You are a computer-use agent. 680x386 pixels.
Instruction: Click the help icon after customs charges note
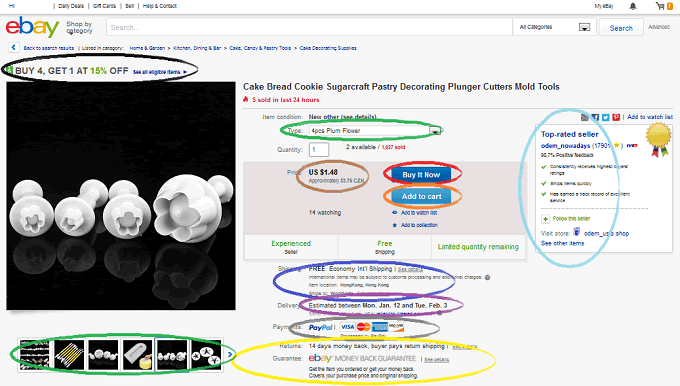(487, 278)
